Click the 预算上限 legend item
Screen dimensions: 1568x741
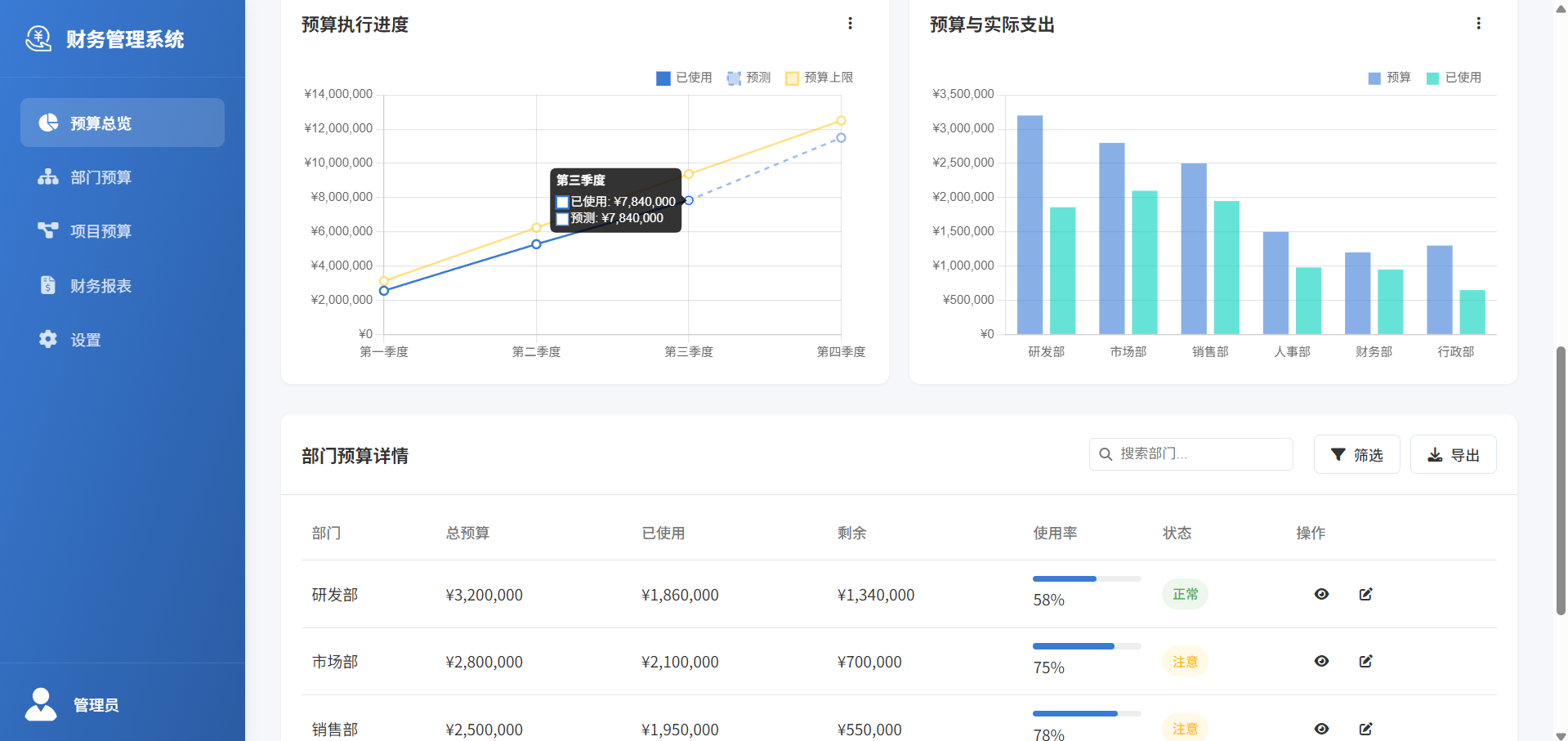pos(819,78)
